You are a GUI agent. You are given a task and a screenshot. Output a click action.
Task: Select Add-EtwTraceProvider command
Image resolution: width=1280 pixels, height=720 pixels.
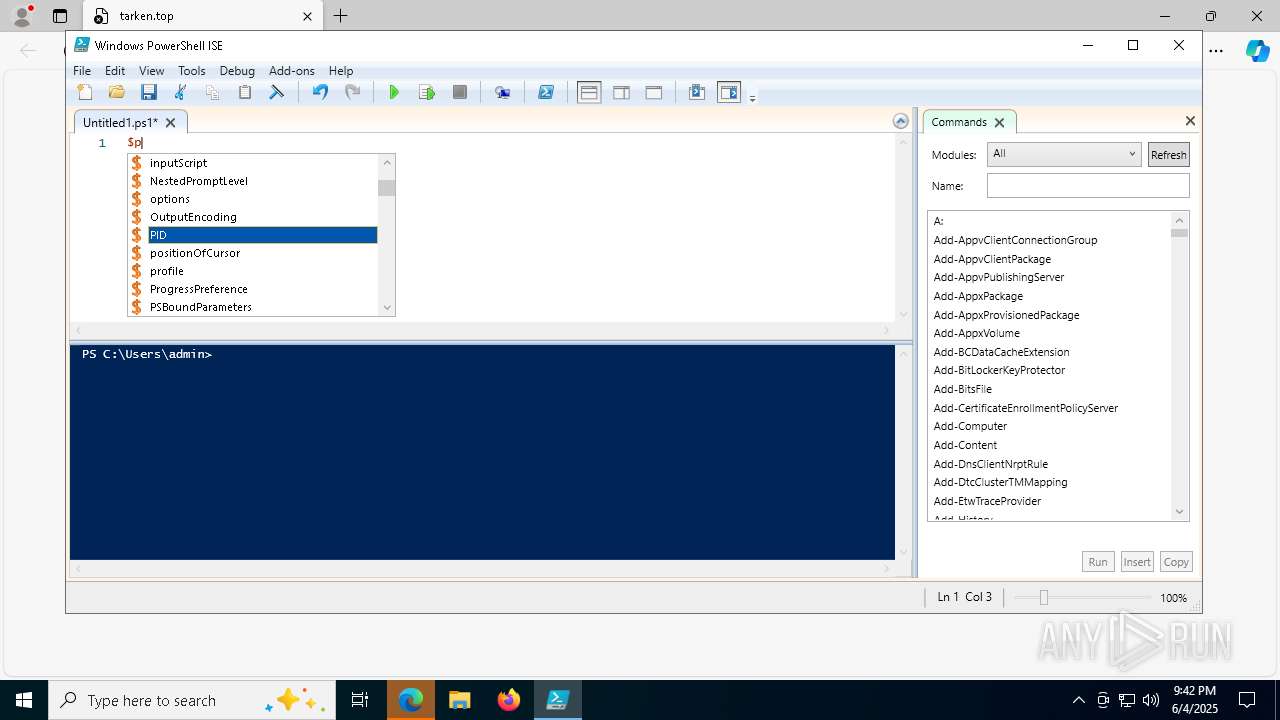987,501
